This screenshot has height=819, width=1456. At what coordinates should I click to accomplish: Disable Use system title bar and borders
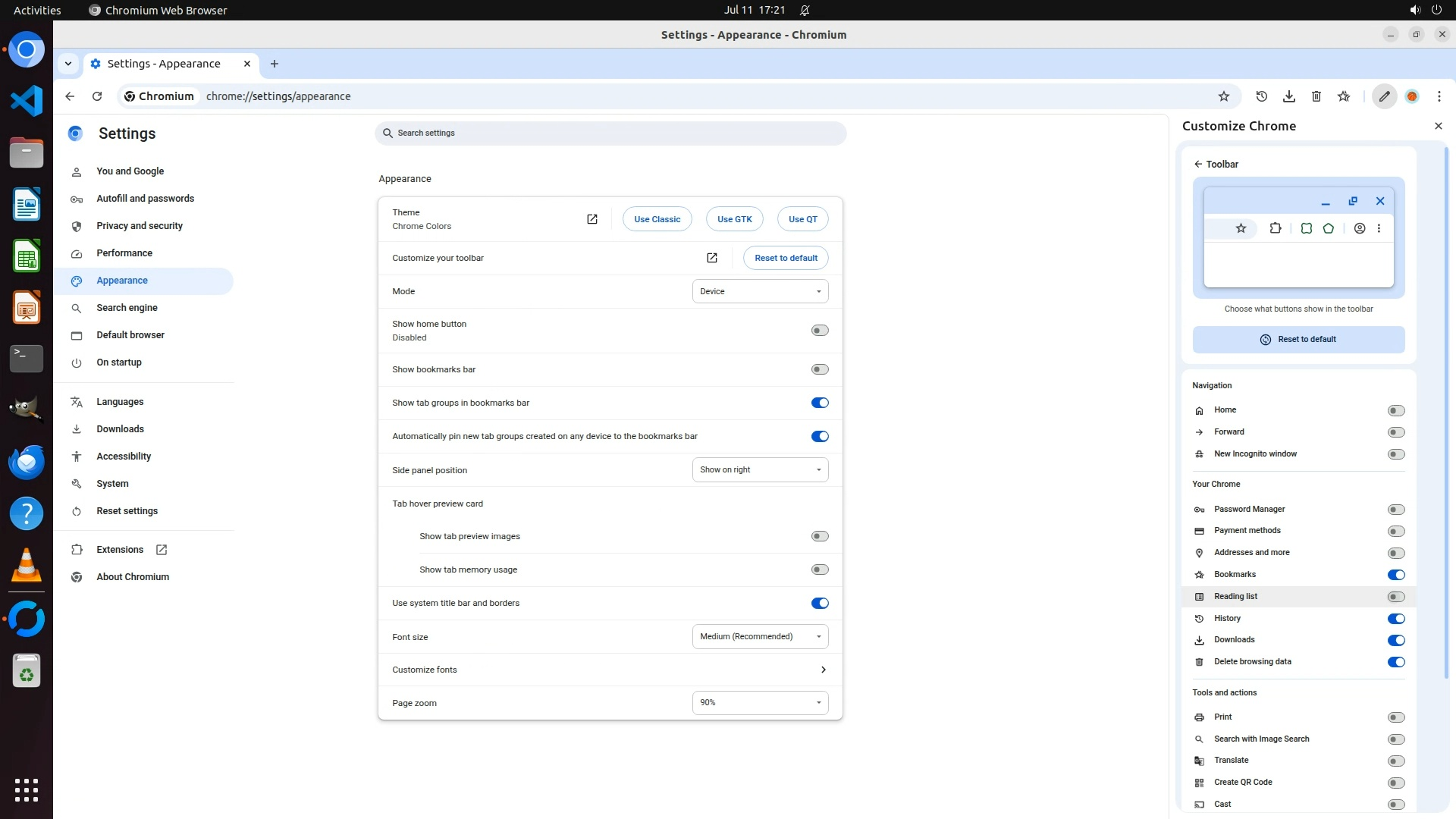click(819, 603)
